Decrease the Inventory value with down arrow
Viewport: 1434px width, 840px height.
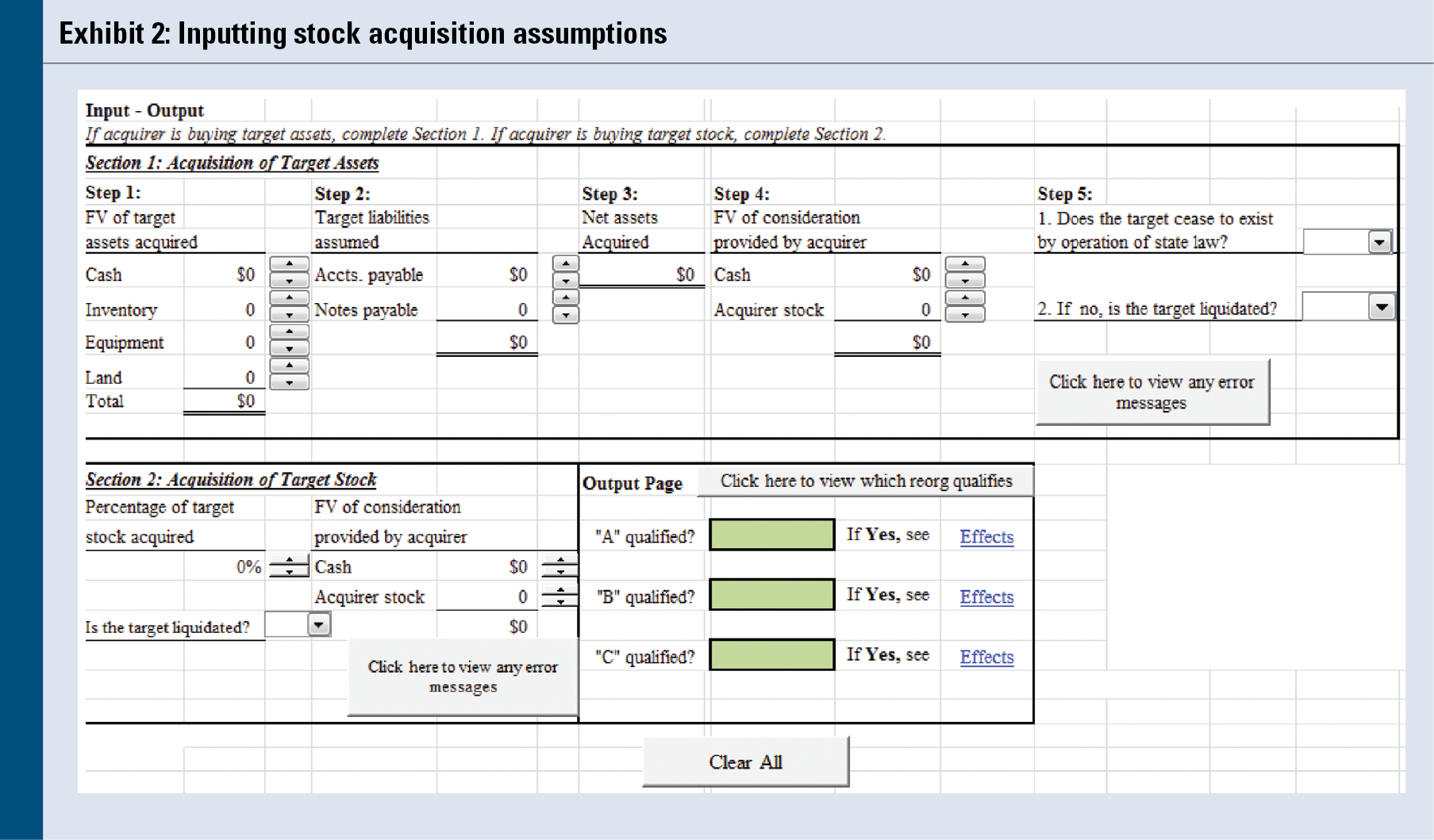tap(289, 315)
